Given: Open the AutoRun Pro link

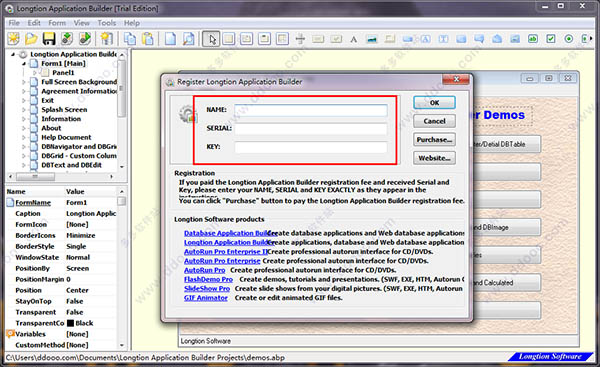Looking at the screenshot, I should point(205,270).
